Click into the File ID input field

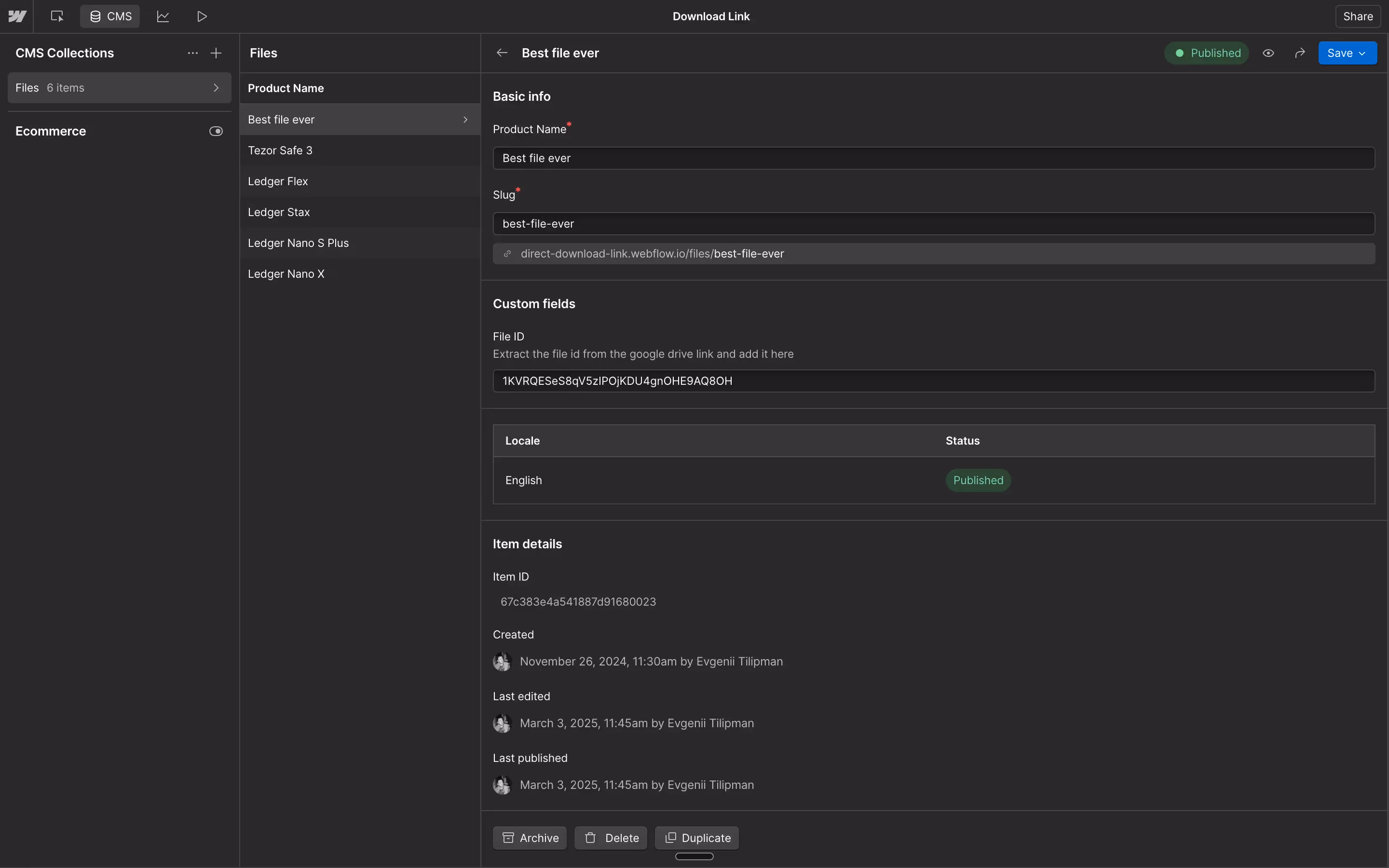933,380
